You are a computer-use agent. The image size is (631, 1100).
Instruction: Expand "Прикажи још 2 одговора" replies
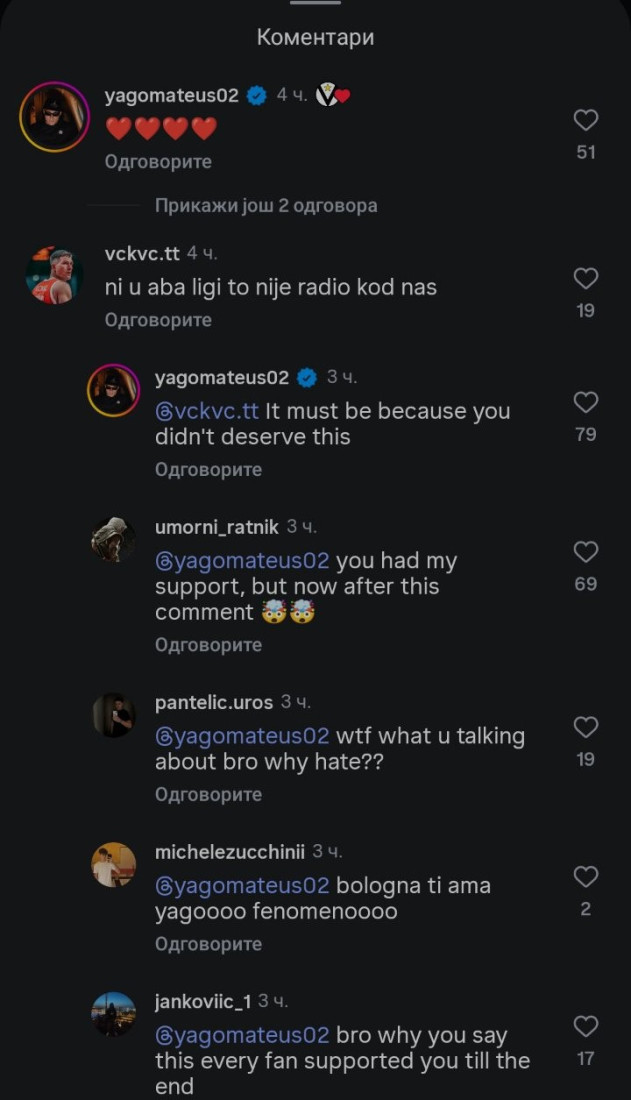[266, 206]
